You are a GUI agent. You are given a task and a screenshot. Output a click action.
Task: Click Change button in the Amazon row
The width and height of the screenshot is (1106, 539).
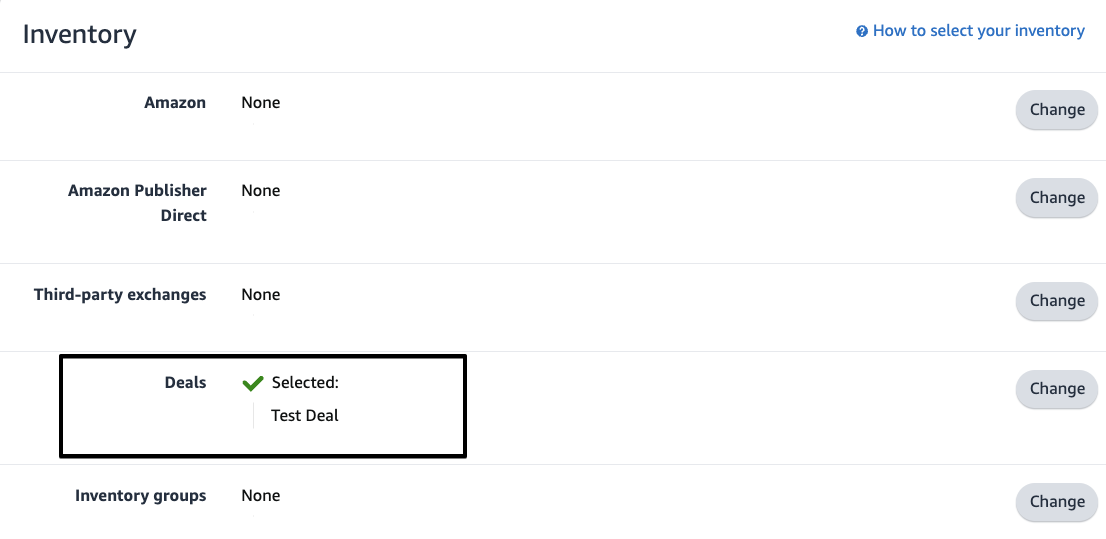1057,109
